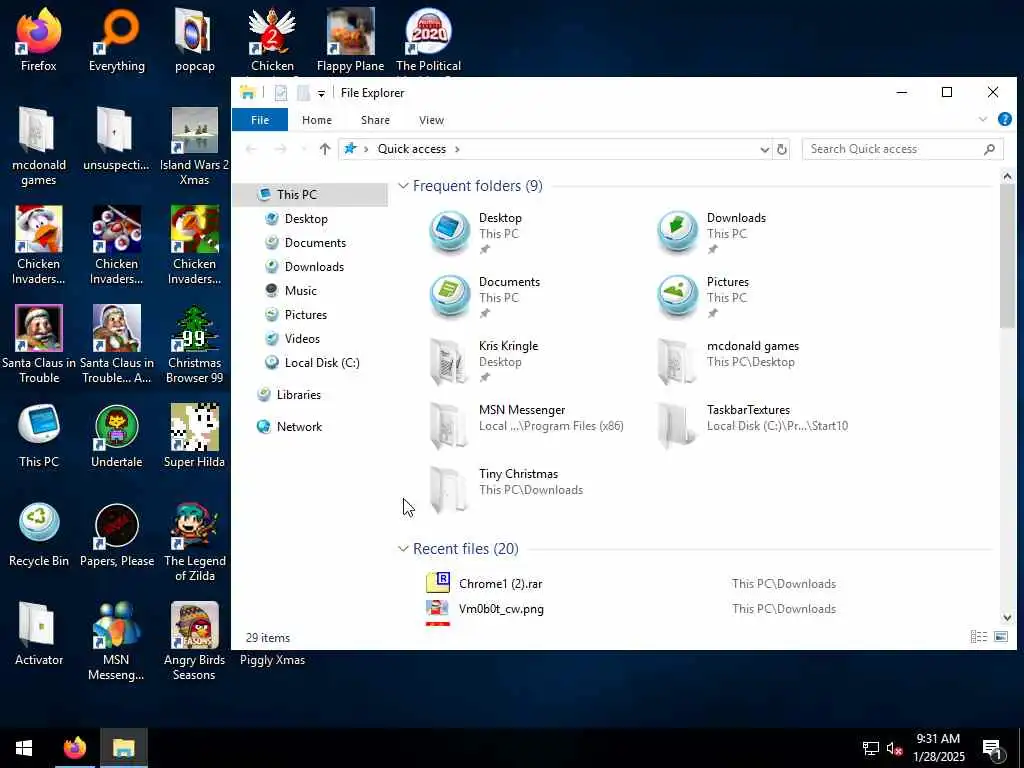Select the Papers, Please desktop shortcut
Screen dimensions: 1024x768
pyautogui.click(x=117, y=536)
